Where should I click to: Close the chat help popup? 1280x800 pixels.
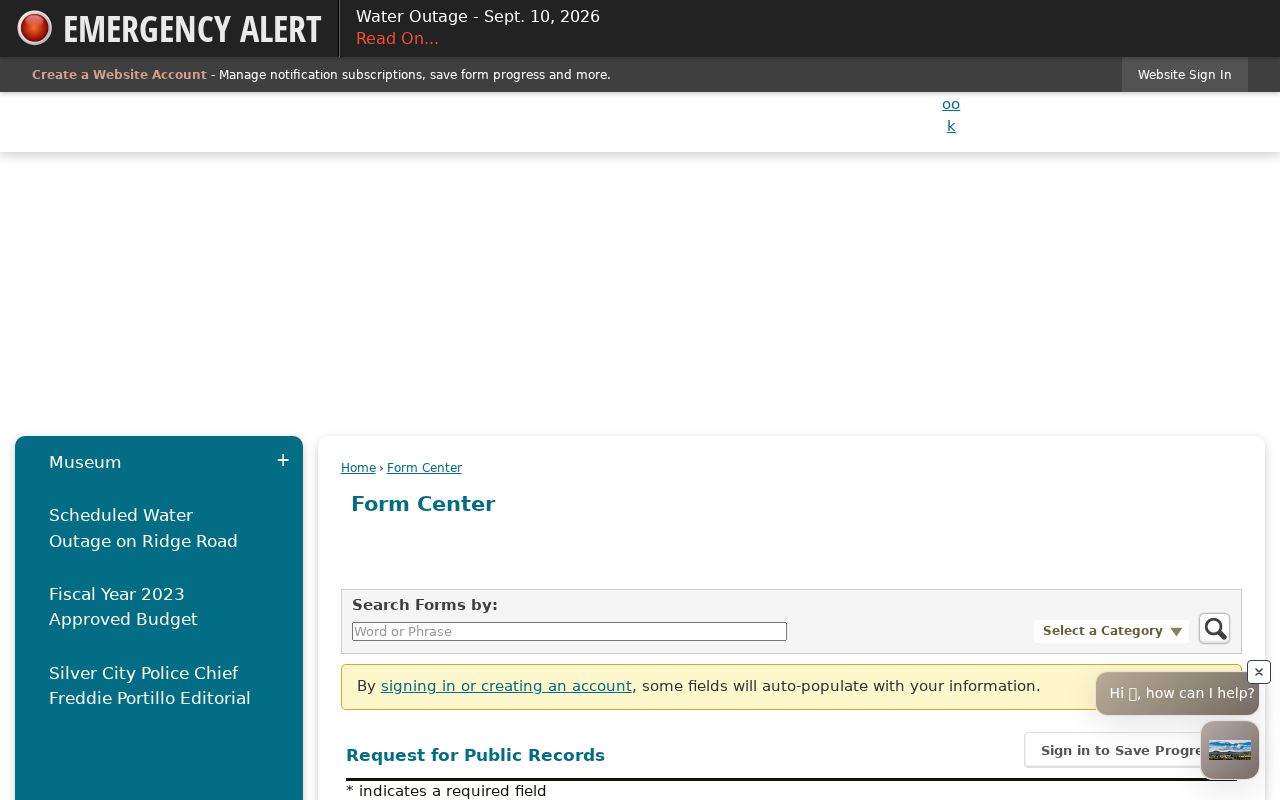click(x=1259, y=672)
